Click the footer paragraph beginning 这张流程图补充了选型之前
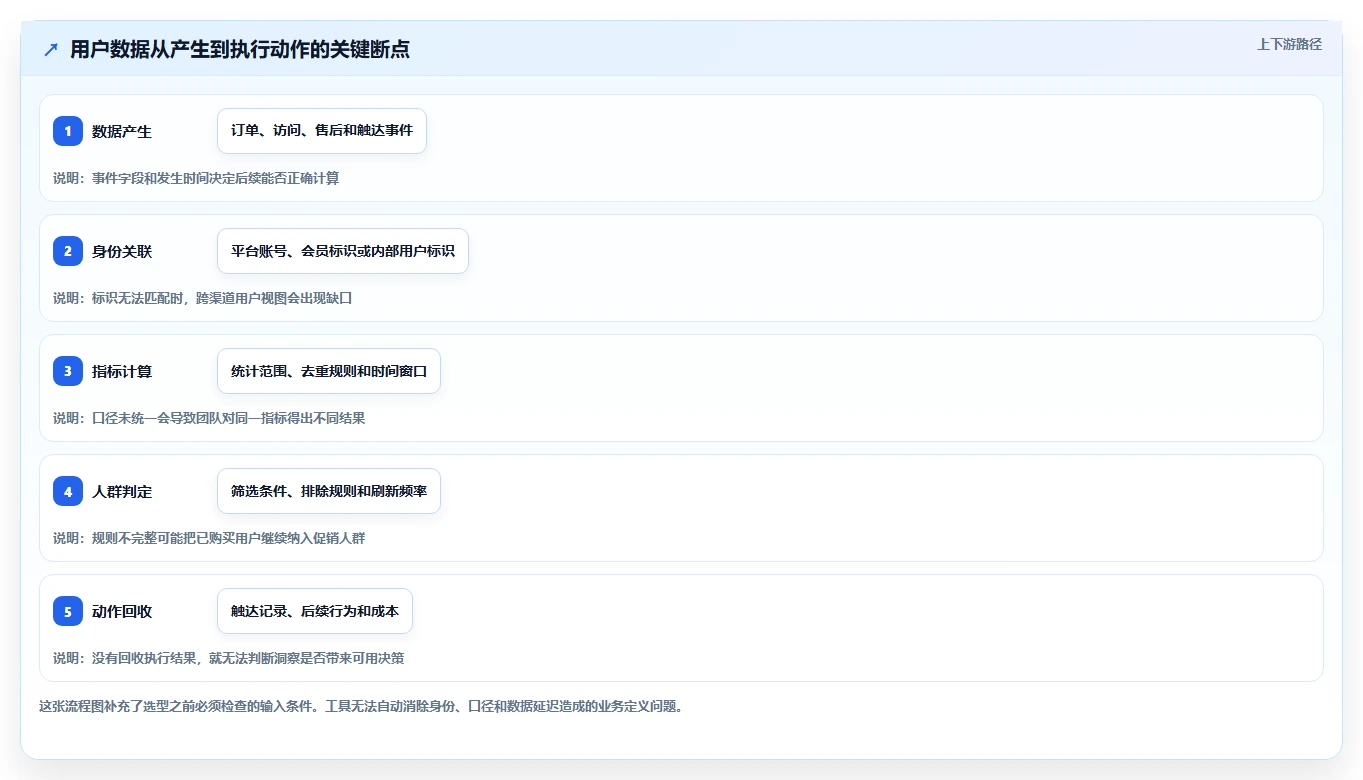Viewport: 1363px width, 780px height. 361,706
